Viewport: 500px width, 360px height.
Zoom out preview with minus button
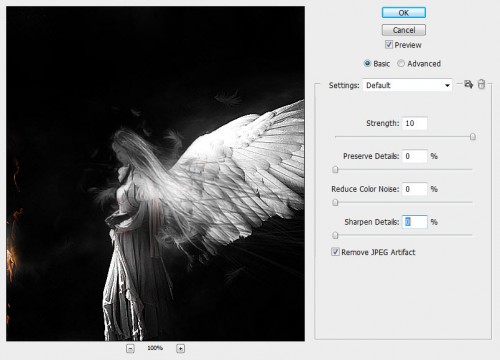click(x=130, y=349)
